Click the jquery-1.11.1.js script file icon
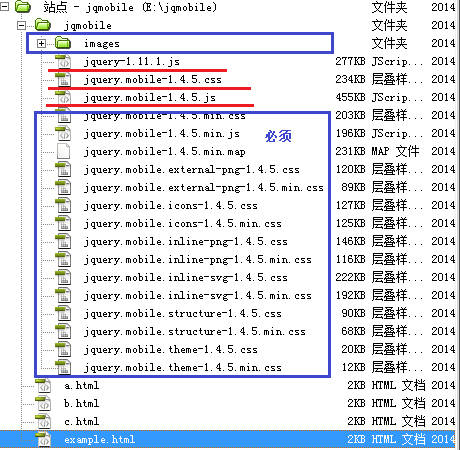 (x=63, y=61)
